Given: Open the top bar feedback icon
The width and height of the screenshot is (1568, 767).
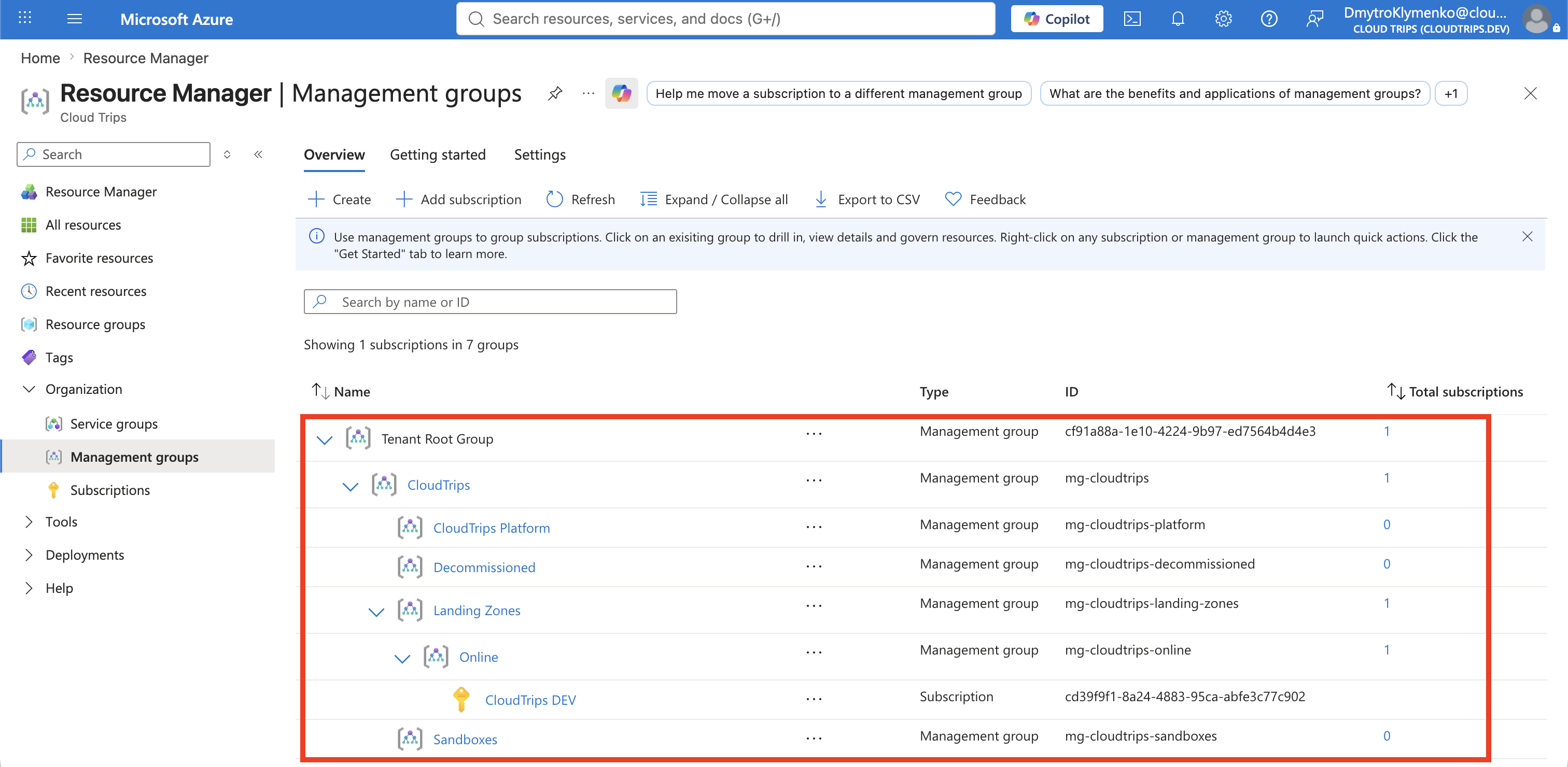Looking at the screenshot, I should (x=1314, y=19).
